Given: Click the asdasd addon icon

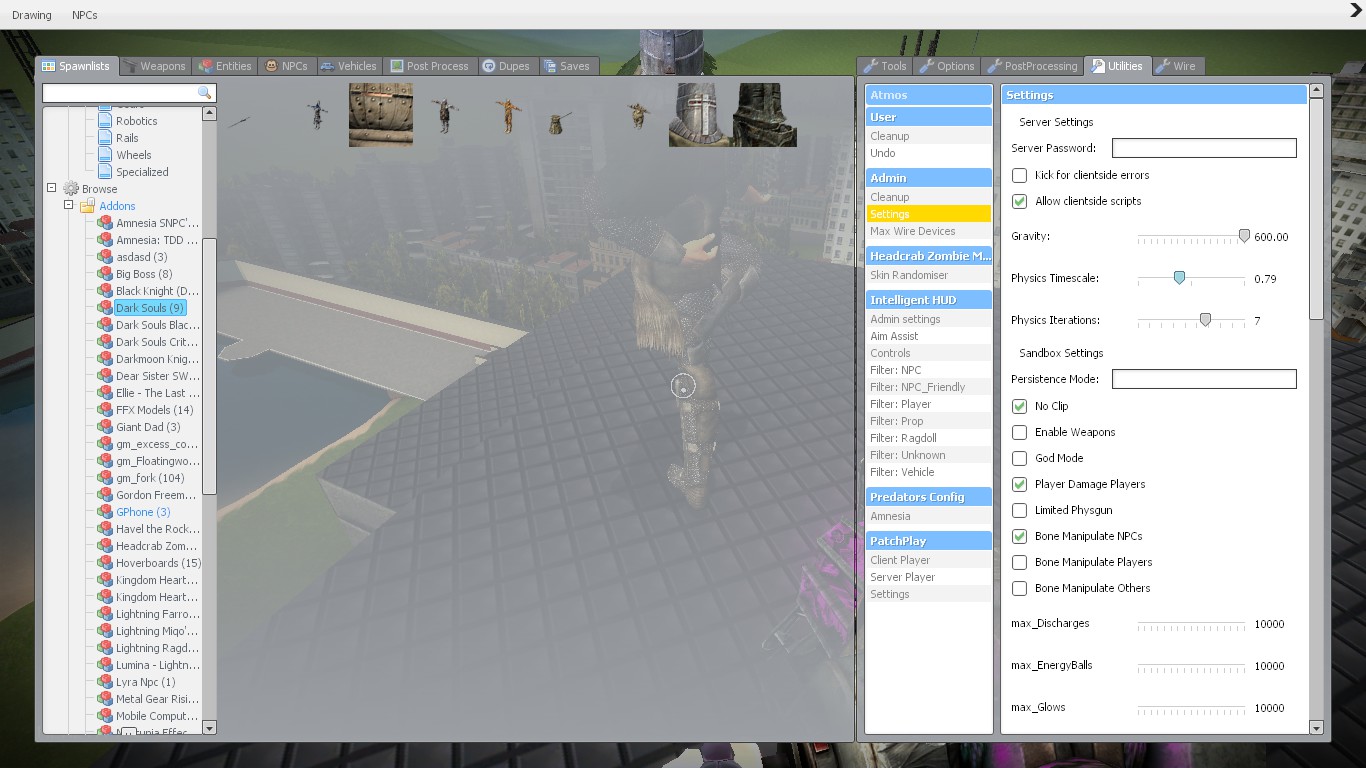Looking at the screenshot, I should click(105, 257).
